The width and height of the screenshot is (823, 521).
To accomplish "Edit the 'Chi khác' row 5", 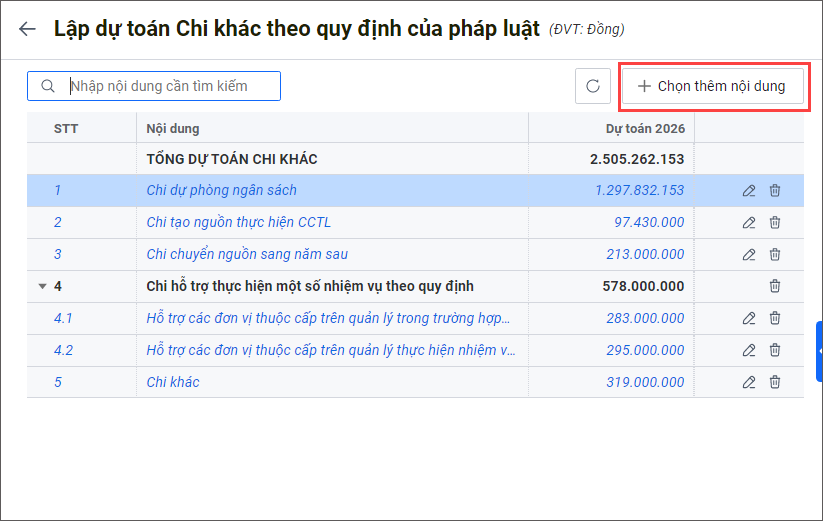I will click(x=749, y=382).
